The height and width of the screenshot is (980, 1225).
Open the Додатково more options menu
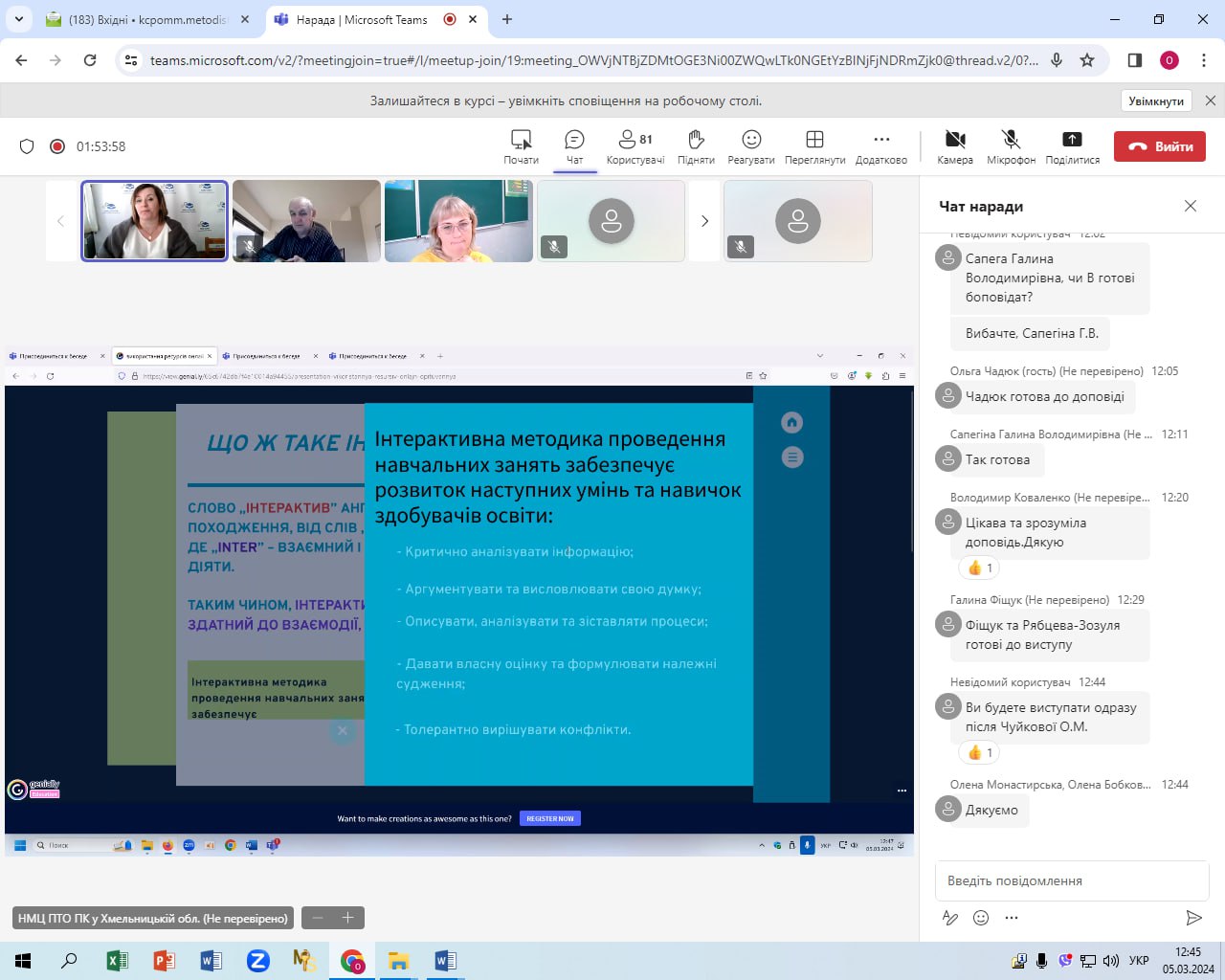pyautogui.click(x=880, y=140)
